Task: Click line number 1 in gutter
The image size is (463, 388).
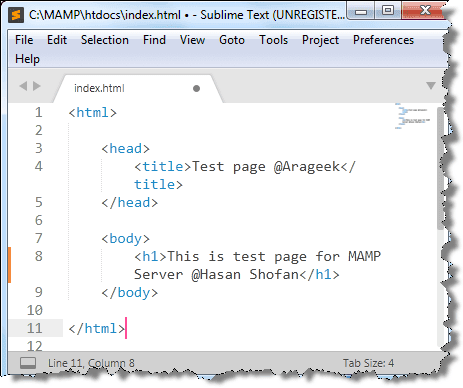Action: click(x=39, y=112)
